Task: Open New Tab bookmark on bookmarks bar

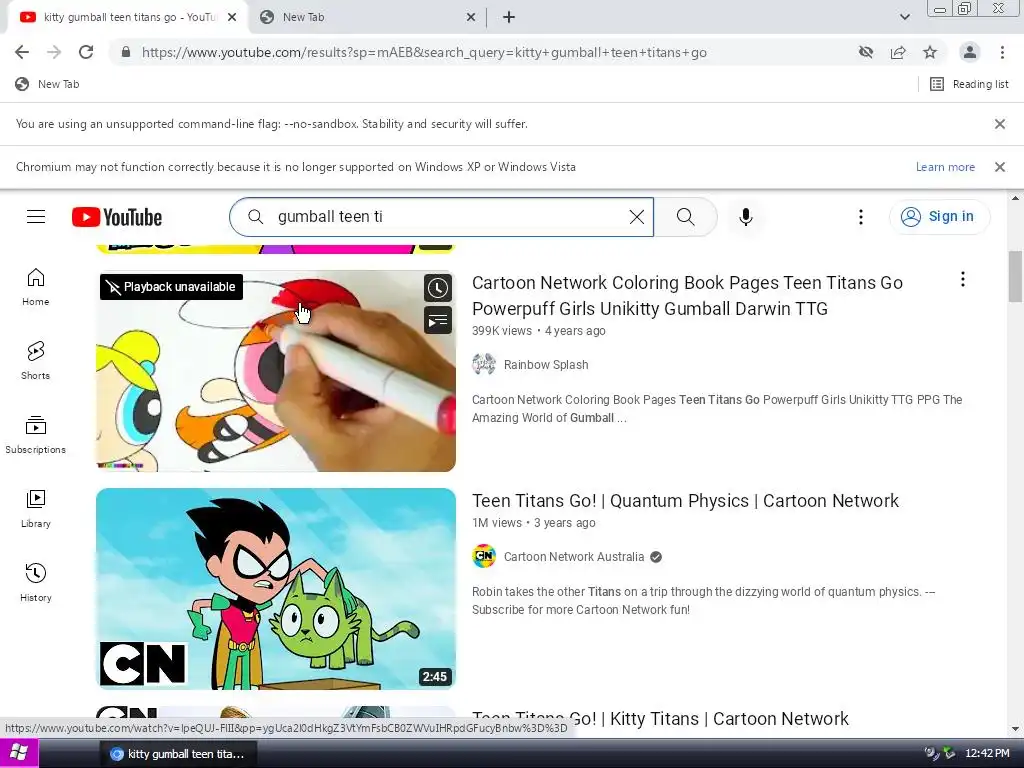Action: (47, 84)
